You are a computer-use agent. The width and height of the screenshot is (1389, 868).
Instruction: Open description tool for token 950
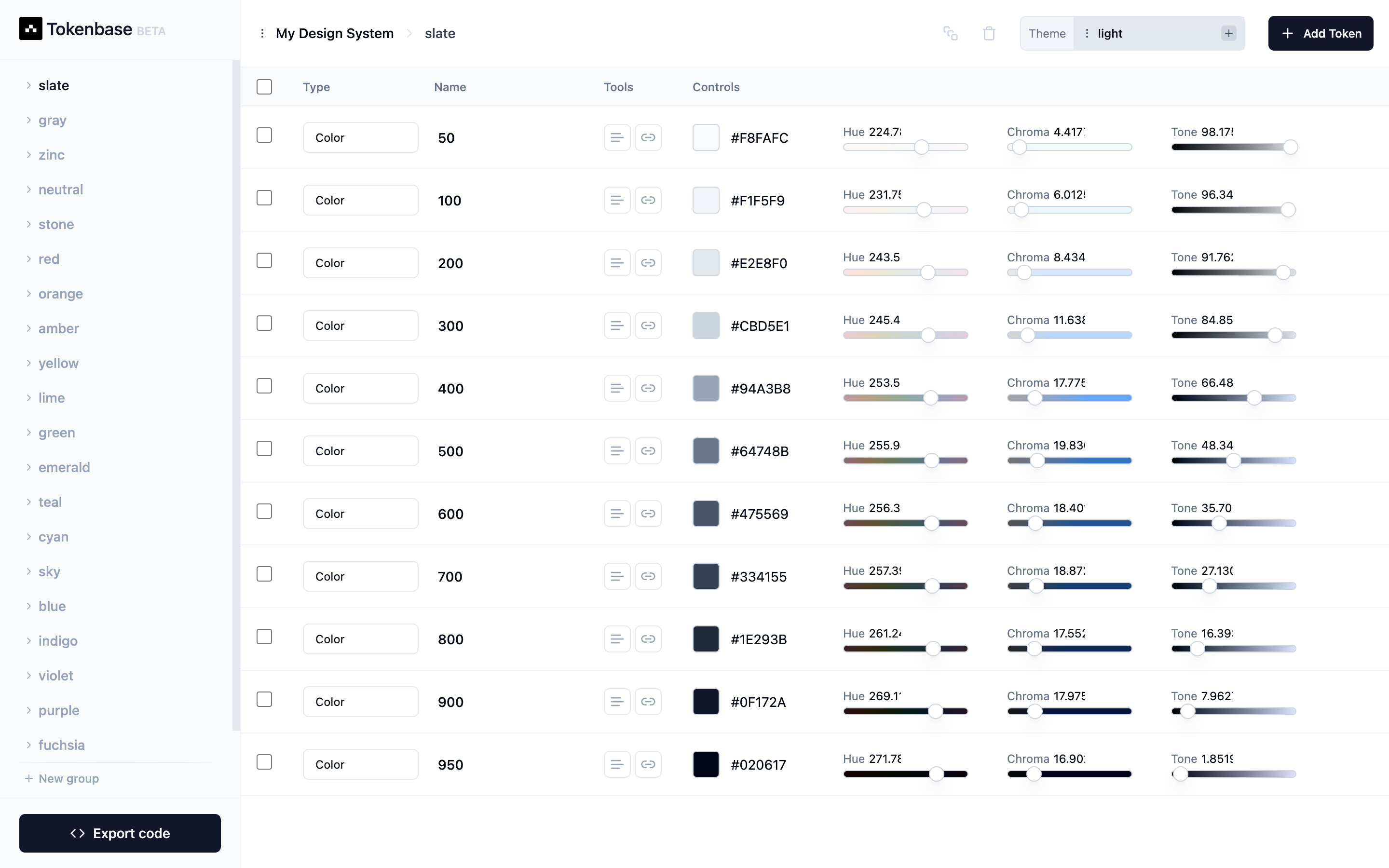point(617,764)
